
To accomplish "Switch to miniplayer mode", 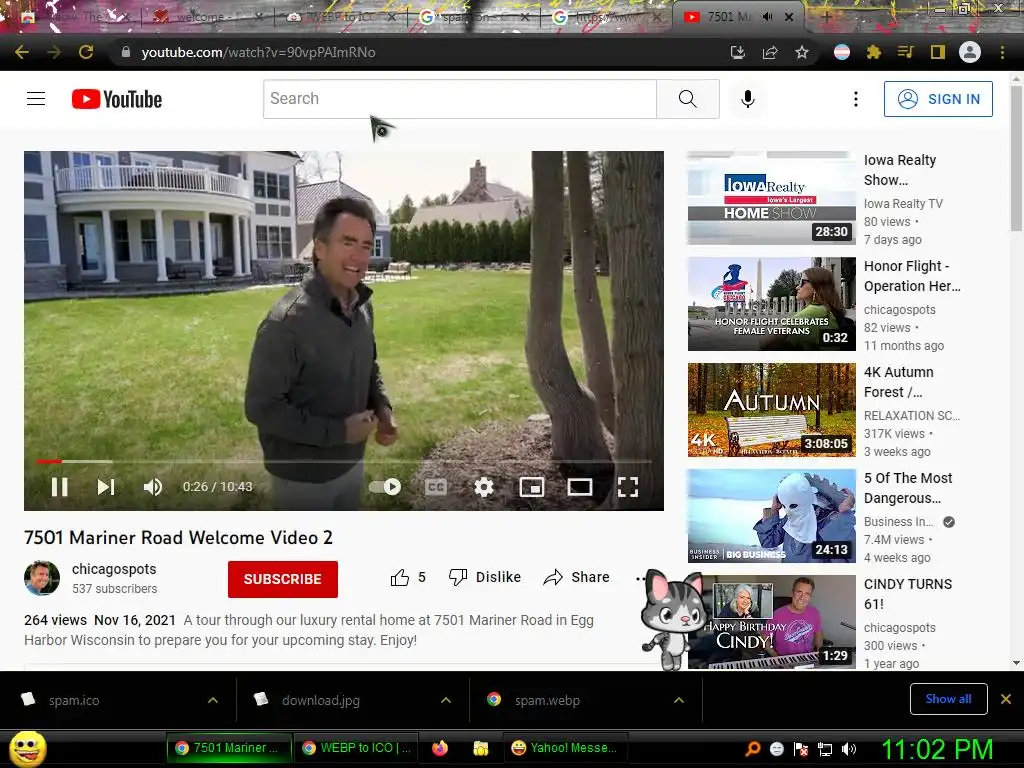I will (x=532, y=487).
